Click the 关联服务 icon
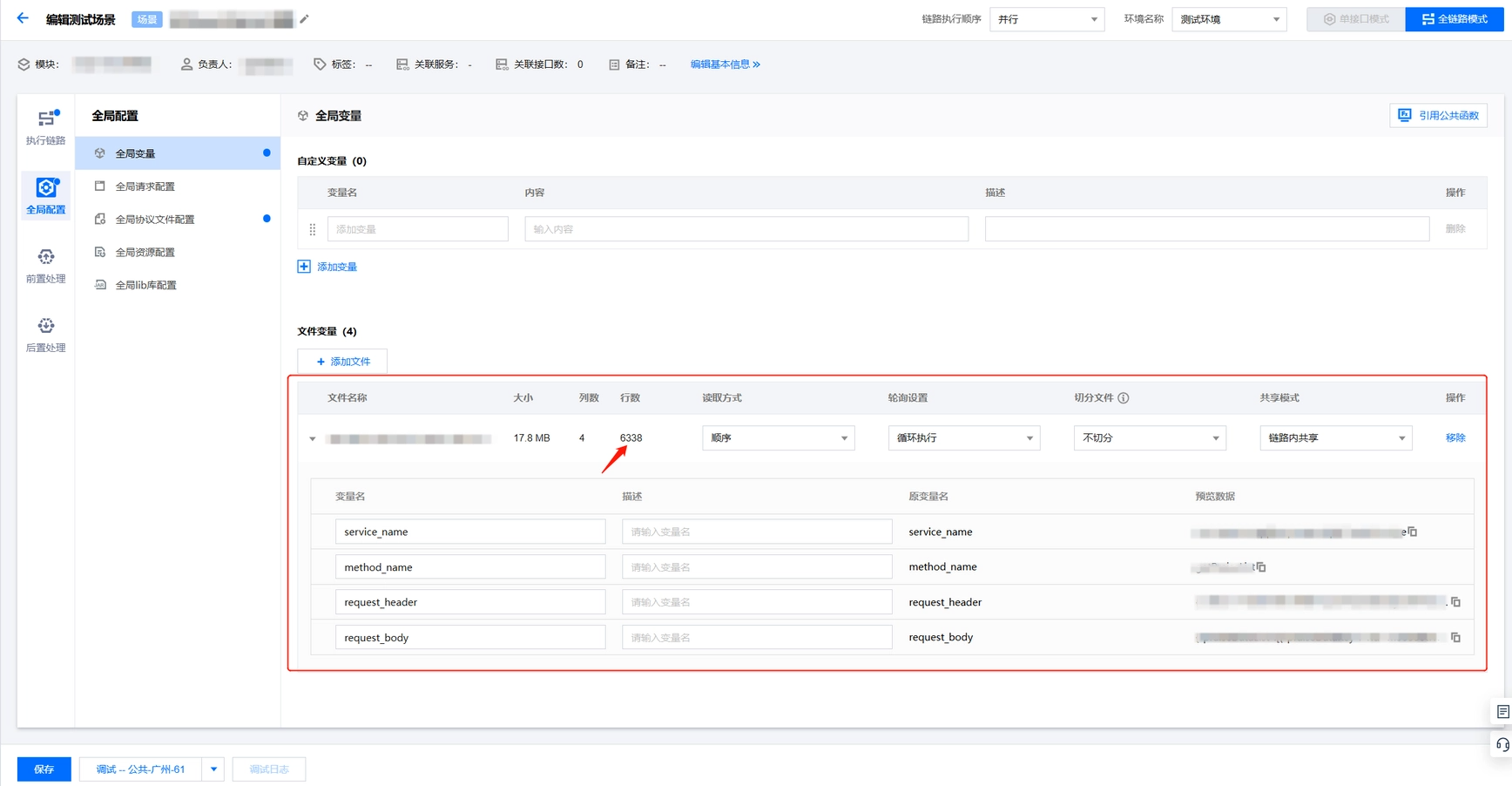Viewport: 1512px width, 786px height. click(x=402, y=64)
